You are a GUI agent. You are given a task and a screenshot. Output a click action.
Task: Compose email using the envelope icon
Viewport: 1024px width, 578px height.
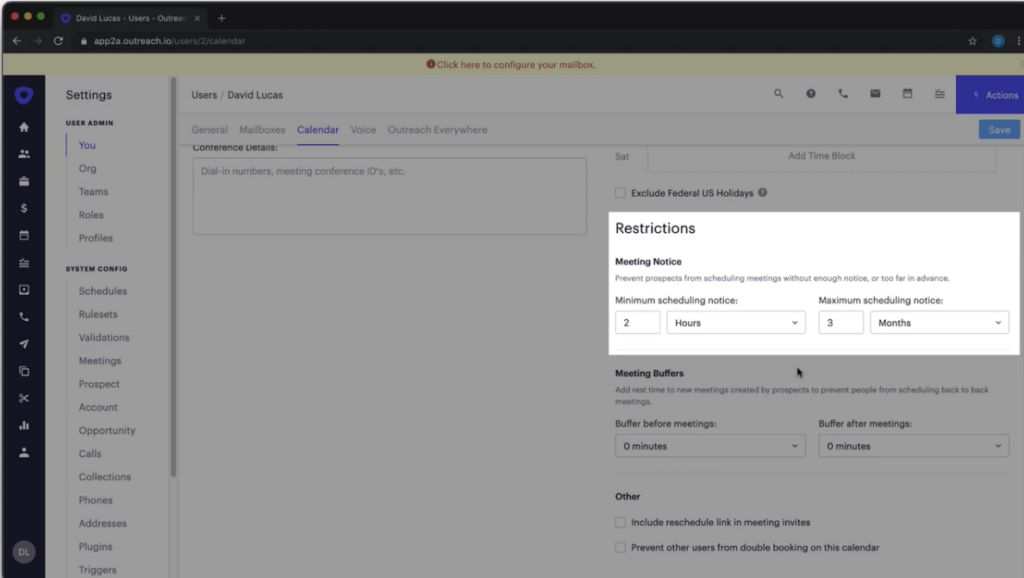(x=875, y=94)
